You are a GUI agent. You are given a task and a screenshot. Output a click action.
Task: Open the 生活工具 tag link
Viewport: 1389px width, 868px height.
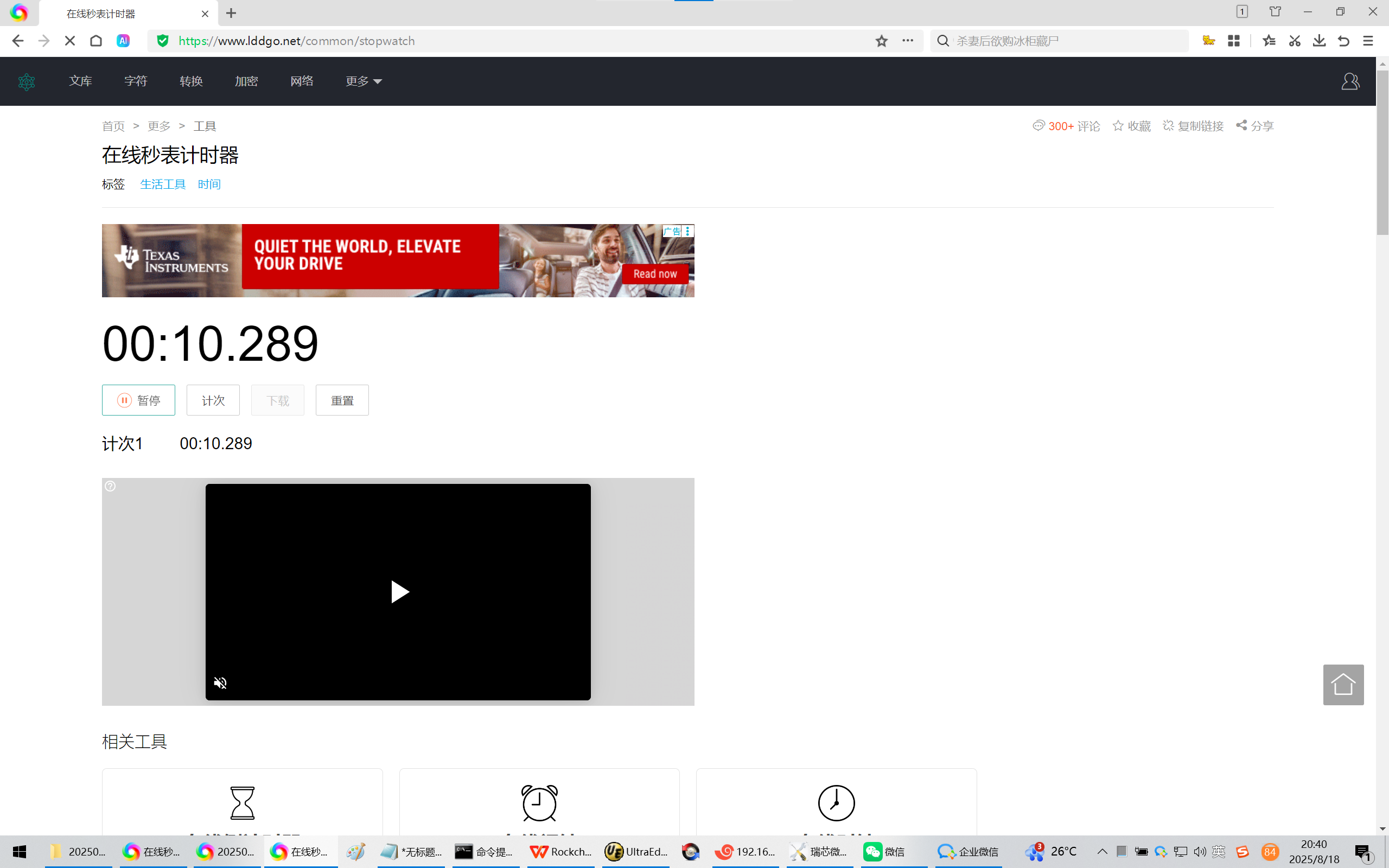(163, 184)
